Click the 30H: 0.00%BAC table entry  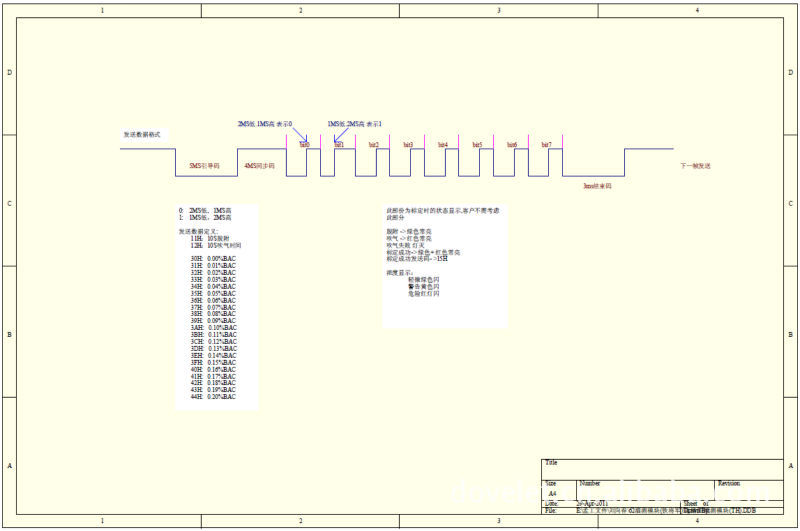point(213,259)
